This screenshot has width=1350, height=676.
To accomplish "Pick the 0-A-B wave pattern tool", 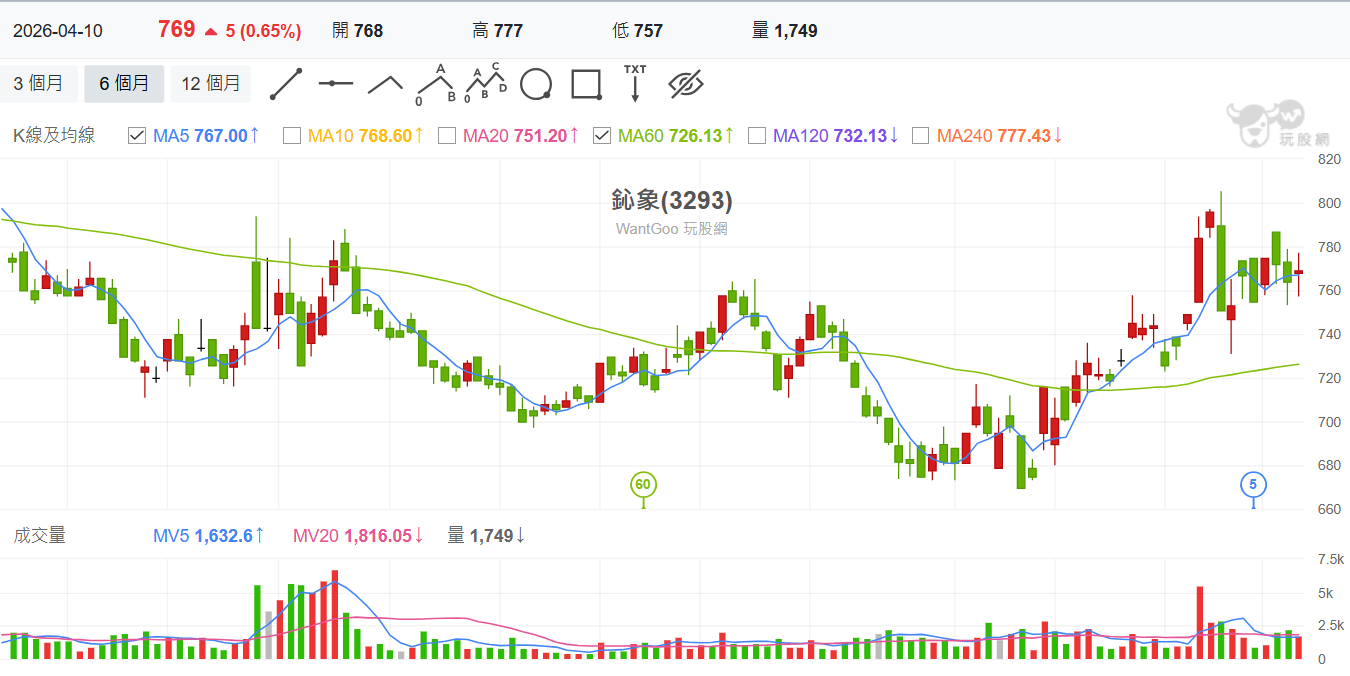I will click(436, 84).
